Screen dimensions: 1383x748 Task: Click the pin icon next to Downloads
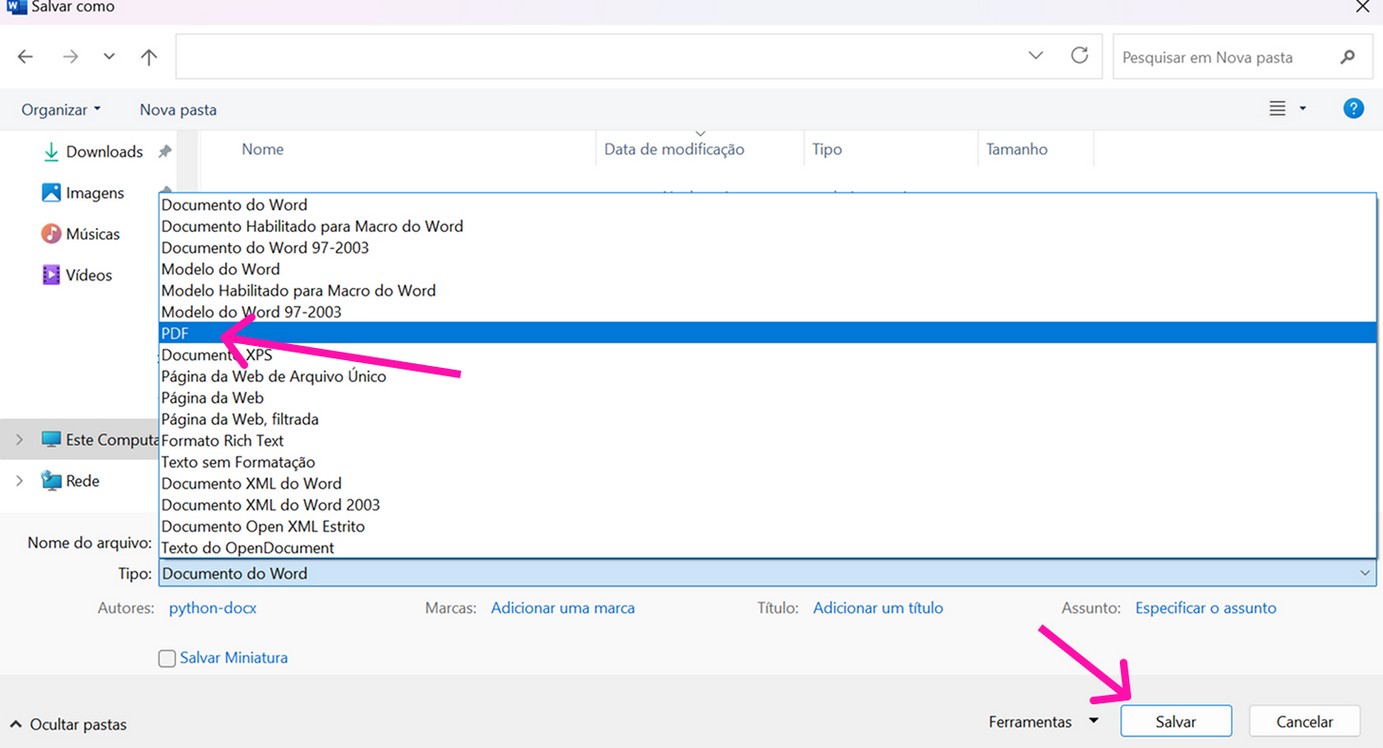click(165, 152)
